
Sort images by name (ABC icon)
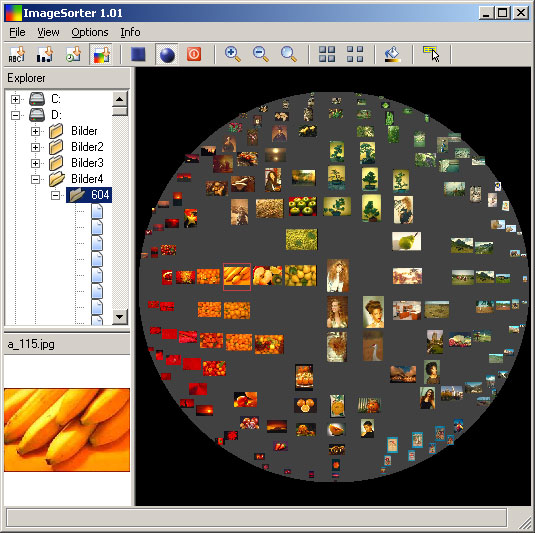17,54
